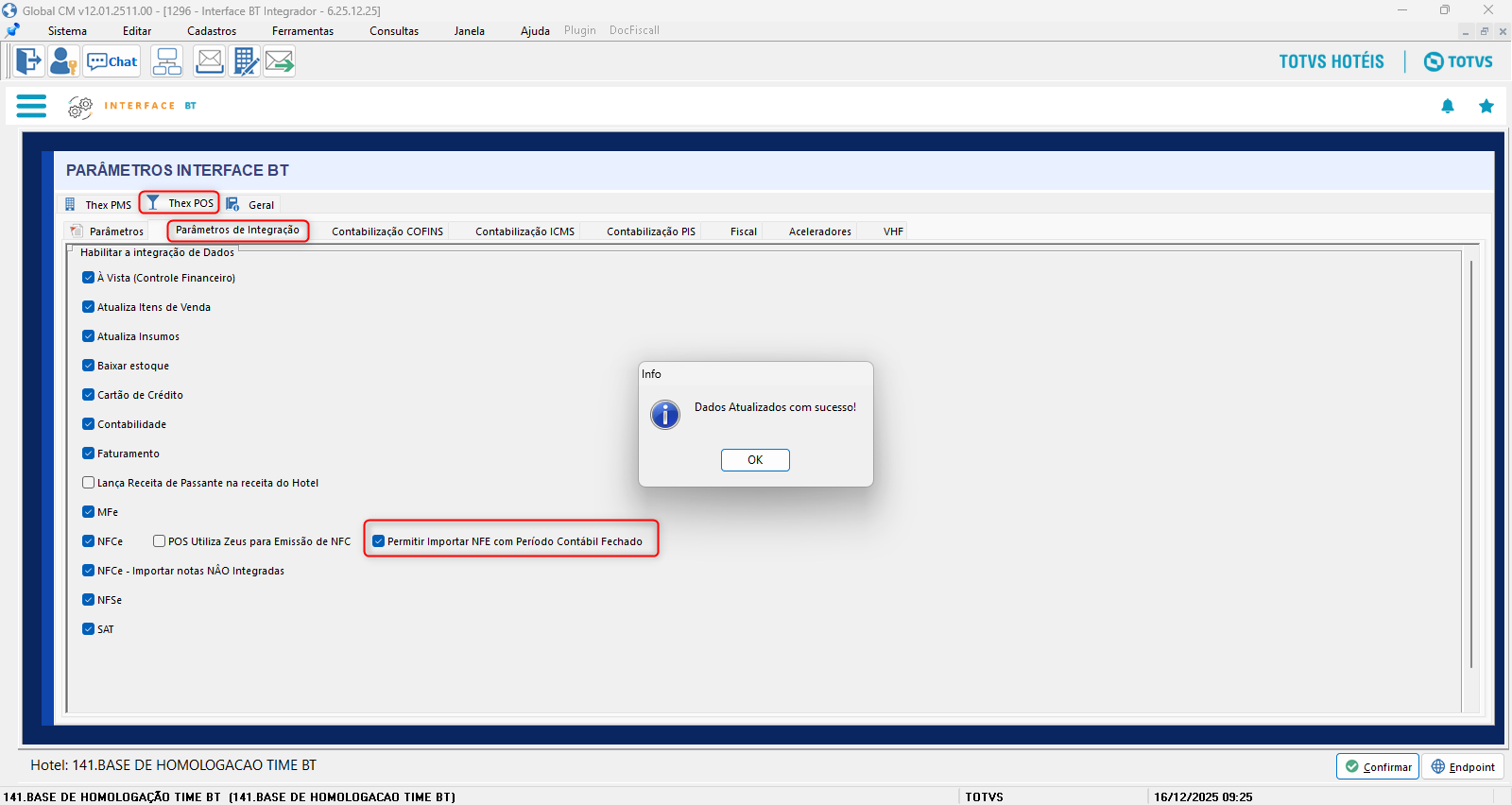Open Contabilização ICMS tab
Screen dimensions: 1512x805
click(x=524, y=231)
